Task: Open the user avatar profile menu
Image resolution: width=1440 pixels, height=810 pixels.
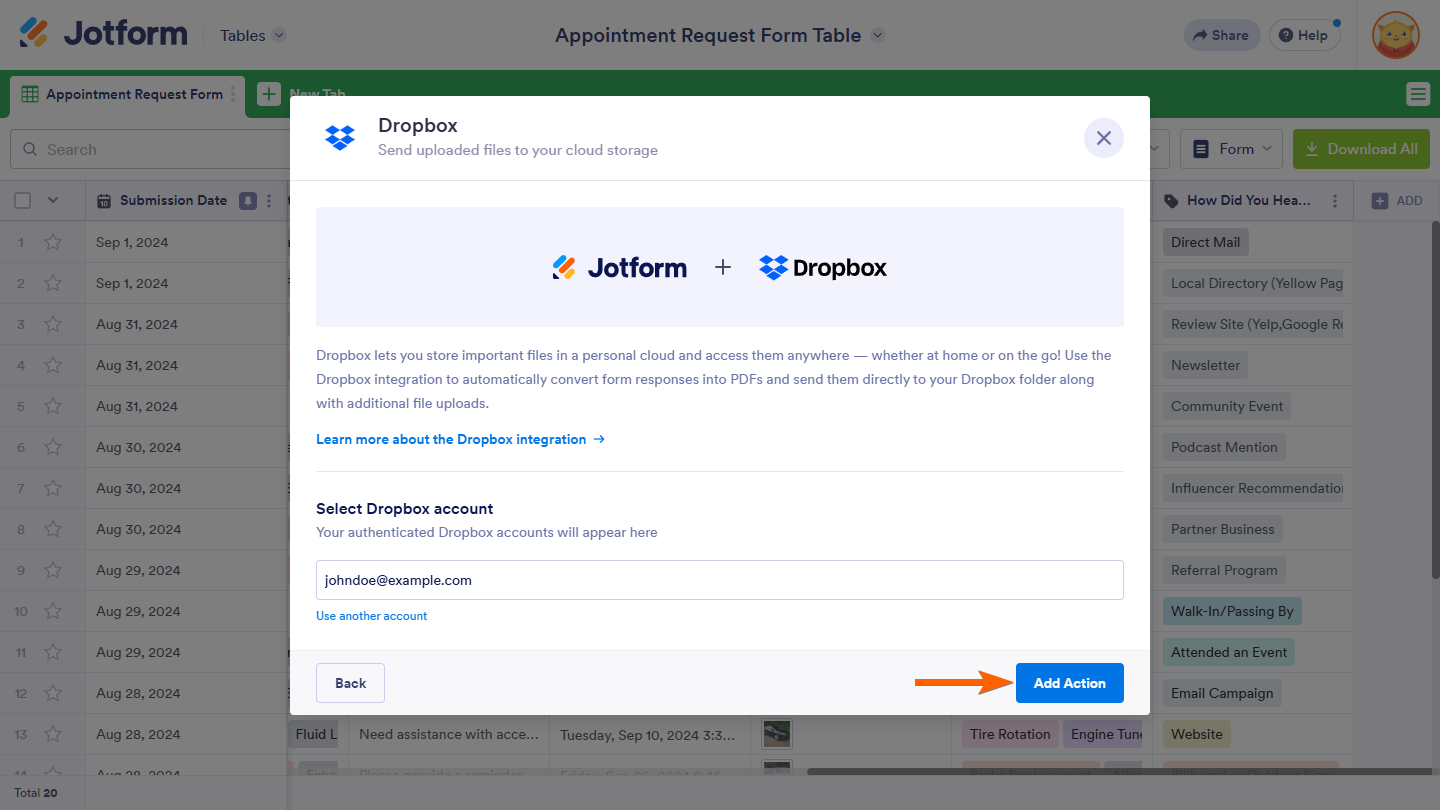Action: (x=1396, y=35)
